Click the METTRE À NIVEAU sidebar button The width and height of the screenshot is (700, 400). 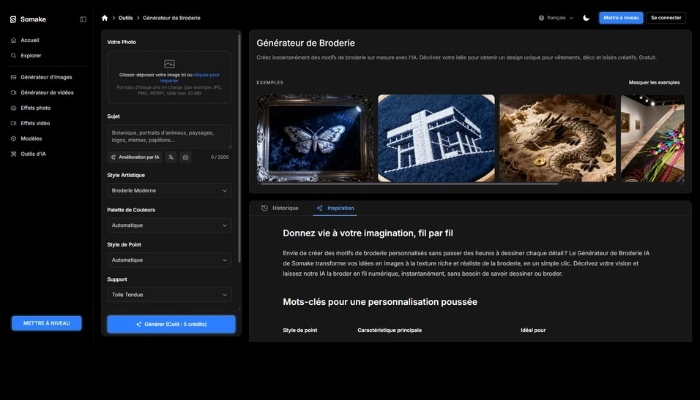[x=46, y=323]
